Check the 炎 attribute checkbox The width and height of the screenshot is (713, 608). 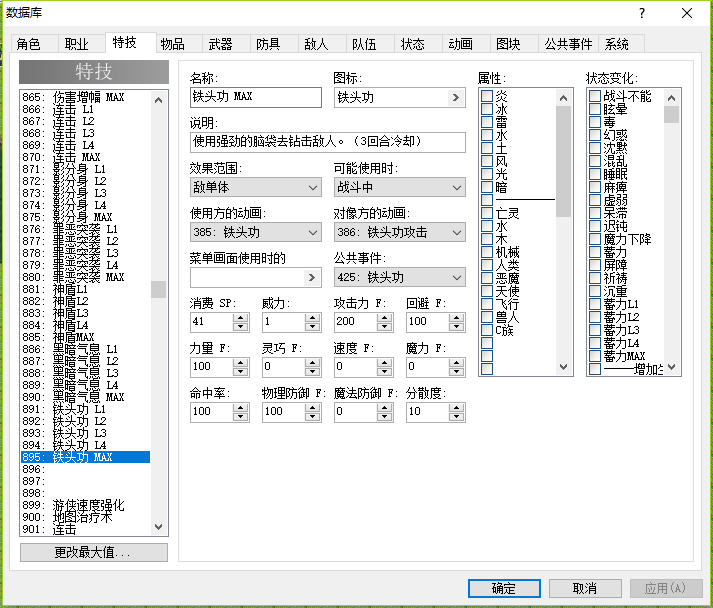(487, 96)
